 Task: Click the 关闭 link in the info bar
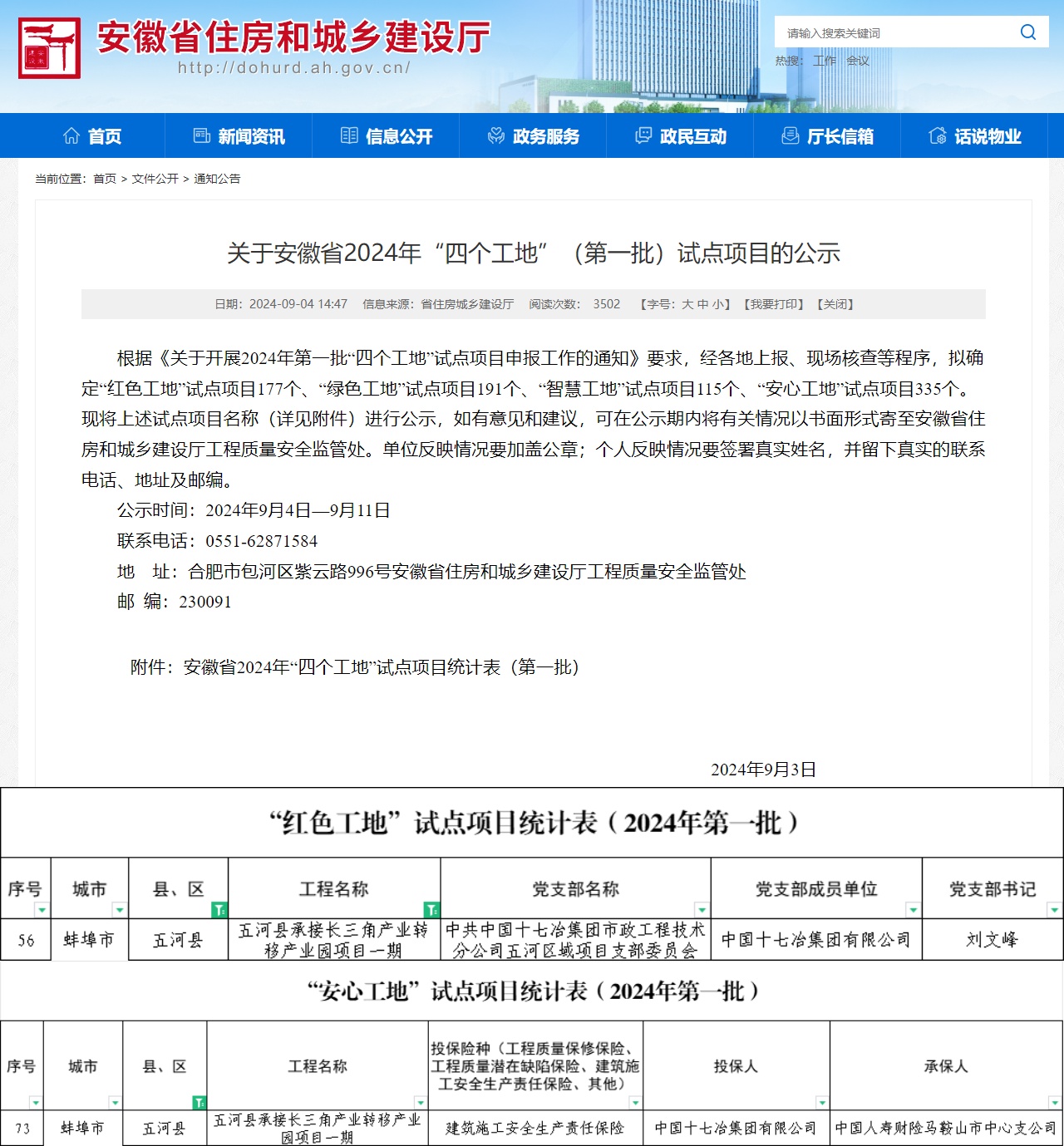[835, 304]
